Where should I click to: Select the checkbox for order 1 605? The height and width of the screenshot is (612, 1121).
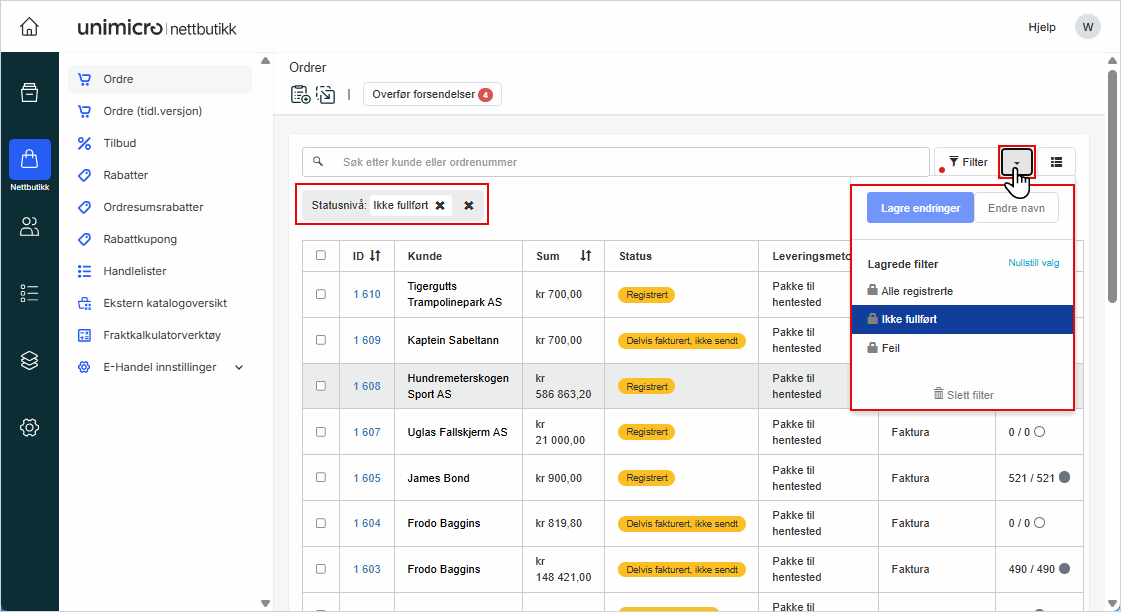(321, 478)
